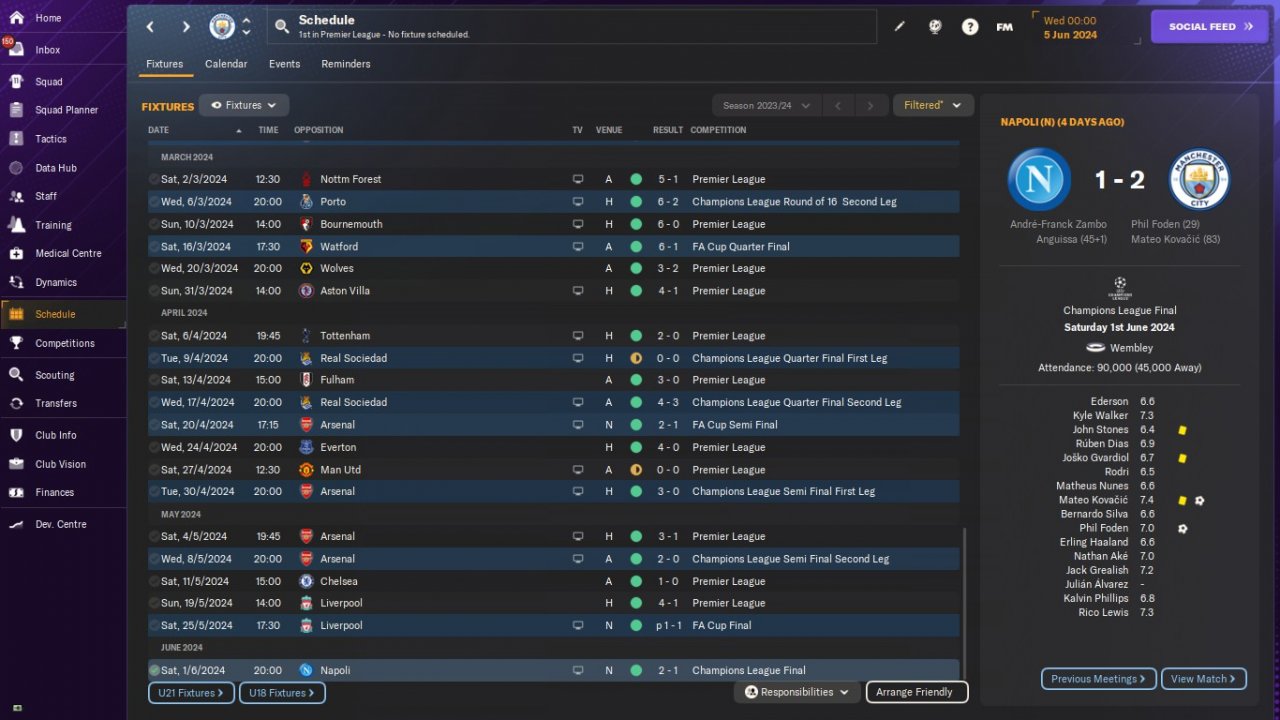Open Data Hub in the sidebar
This screenshot has height=720, width=1280.
click(x=63, y=168)
